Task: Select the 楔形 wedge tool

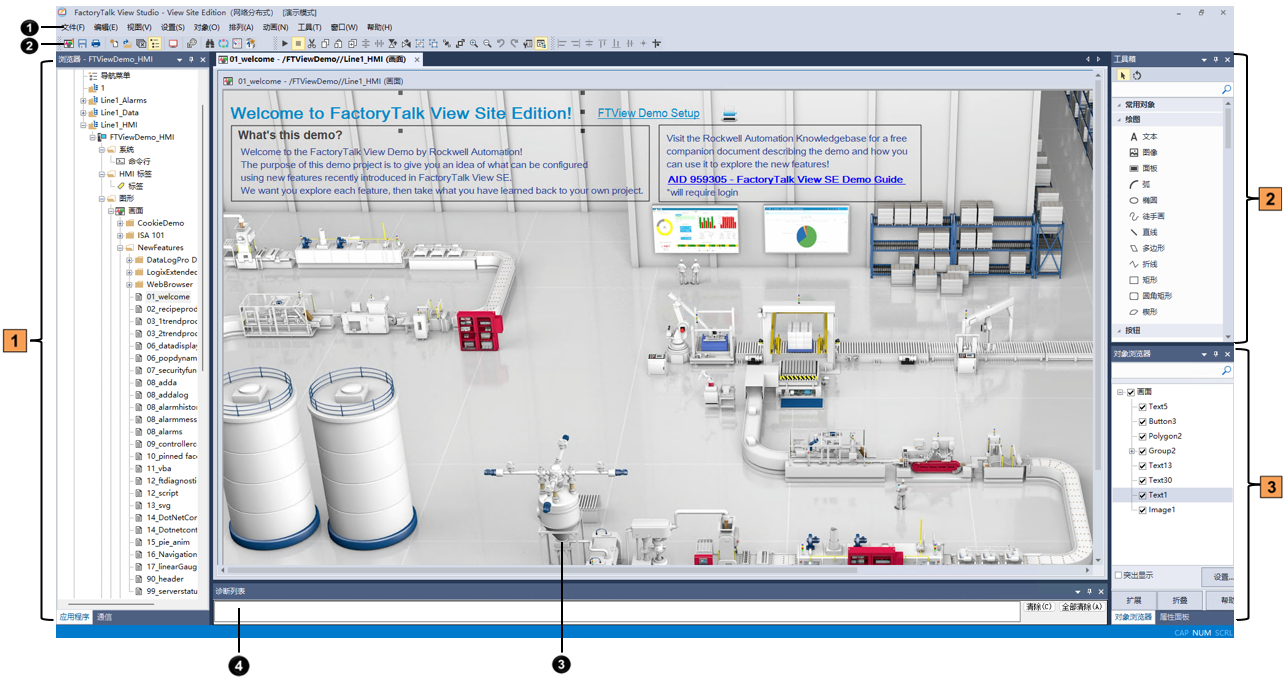Action: [1143, 312]
